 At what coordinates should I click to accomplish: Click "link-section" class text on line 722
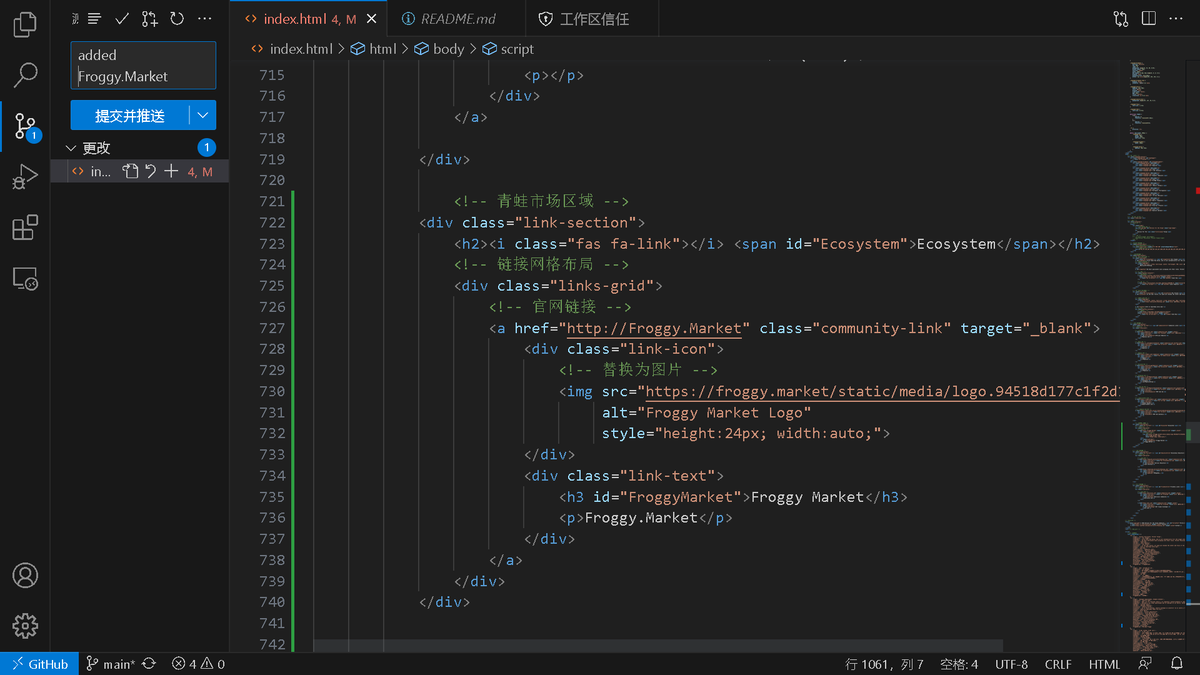pyautogui.click(x=574, y=222)
